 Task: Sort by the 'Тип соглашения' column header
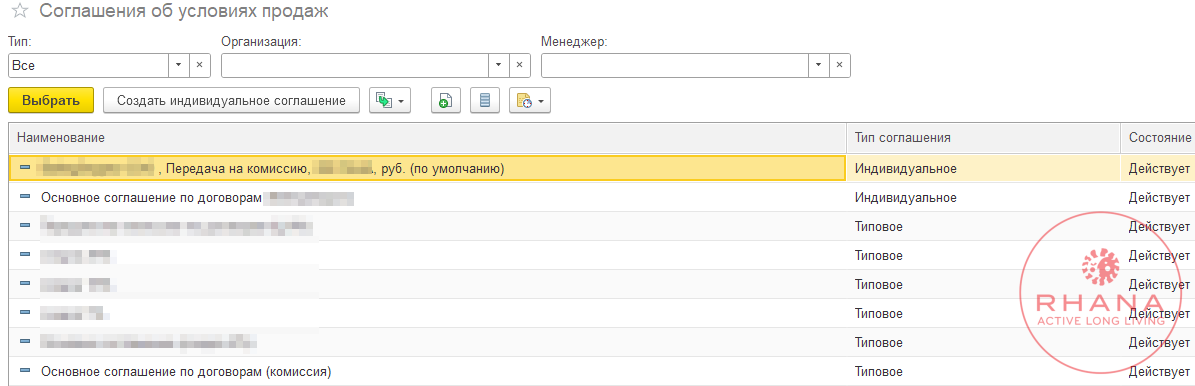coord(983,137)
